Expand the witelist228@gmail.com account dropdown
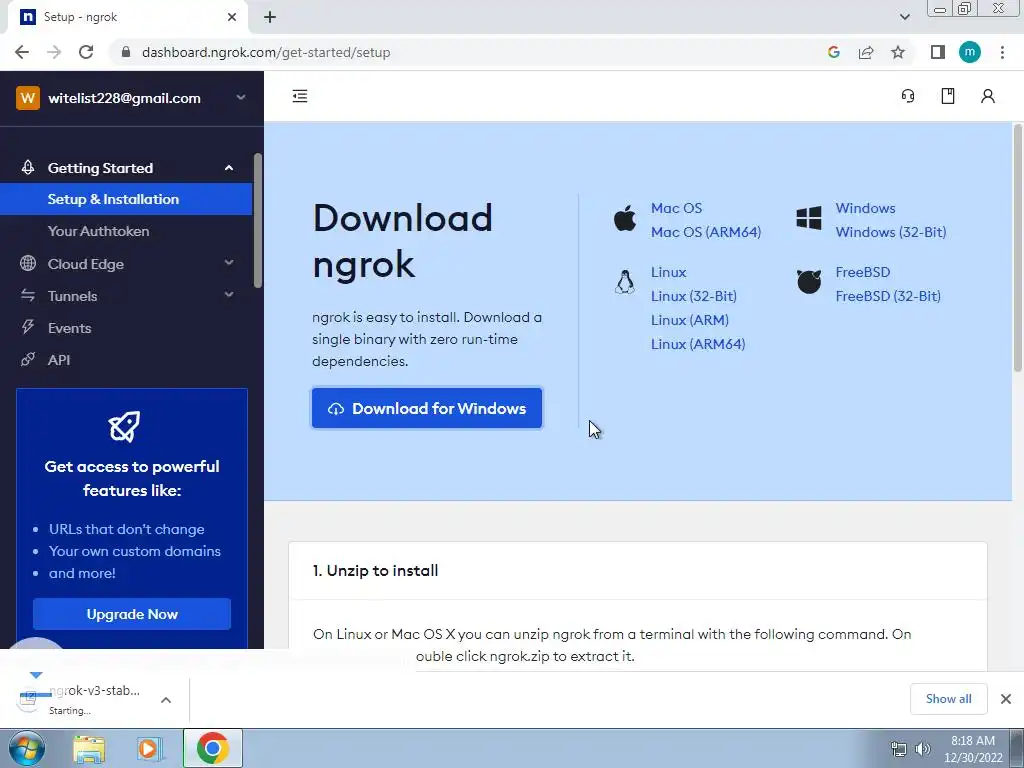 [241, 97]
